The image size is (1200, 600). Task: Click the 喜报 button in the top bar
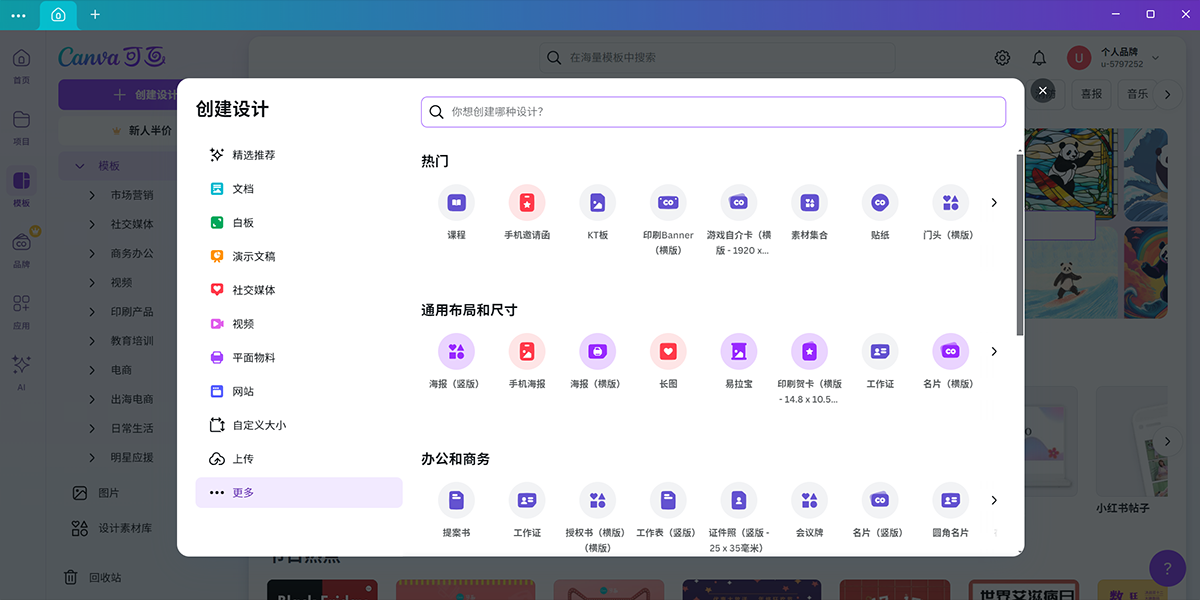click(1090, 93)
